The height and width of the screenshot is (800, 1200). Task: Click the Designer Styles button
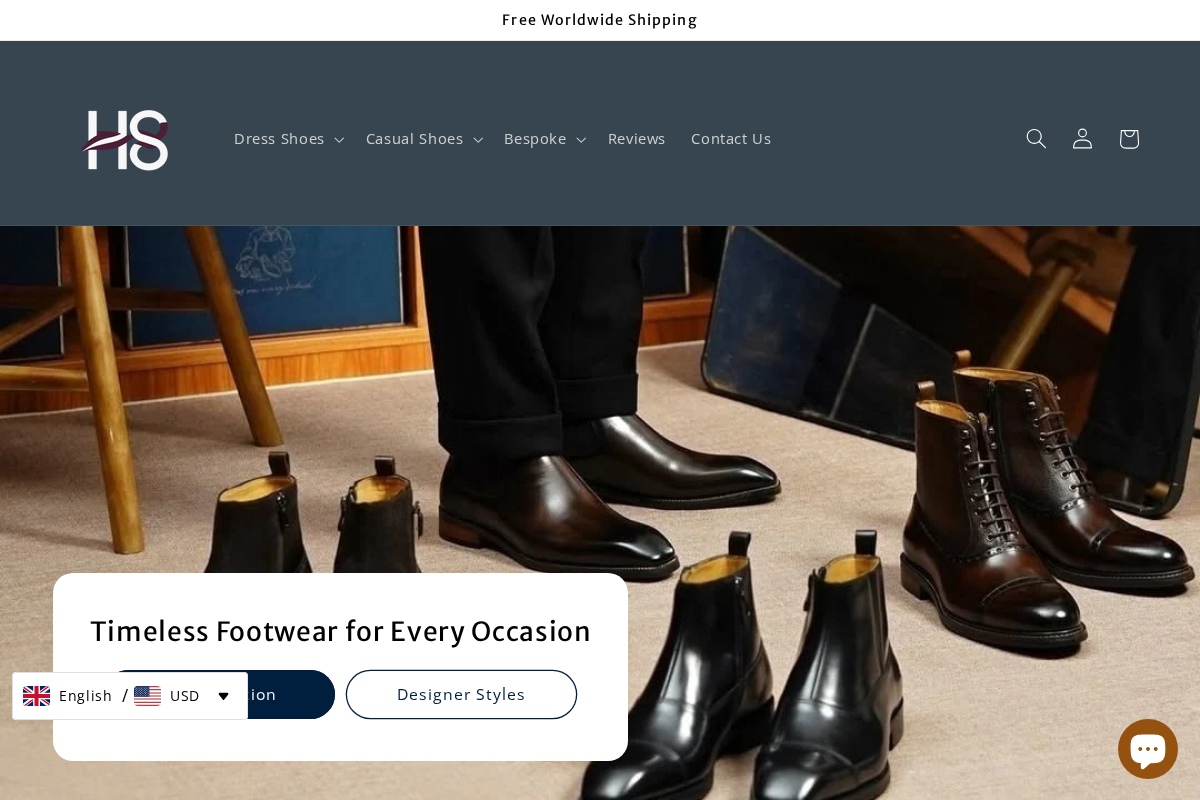461,694
